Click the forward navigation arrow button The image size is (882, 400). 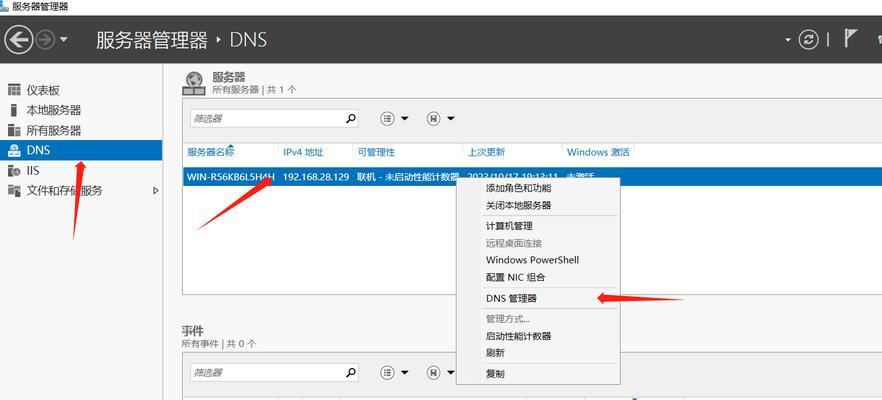coord(46,40)
